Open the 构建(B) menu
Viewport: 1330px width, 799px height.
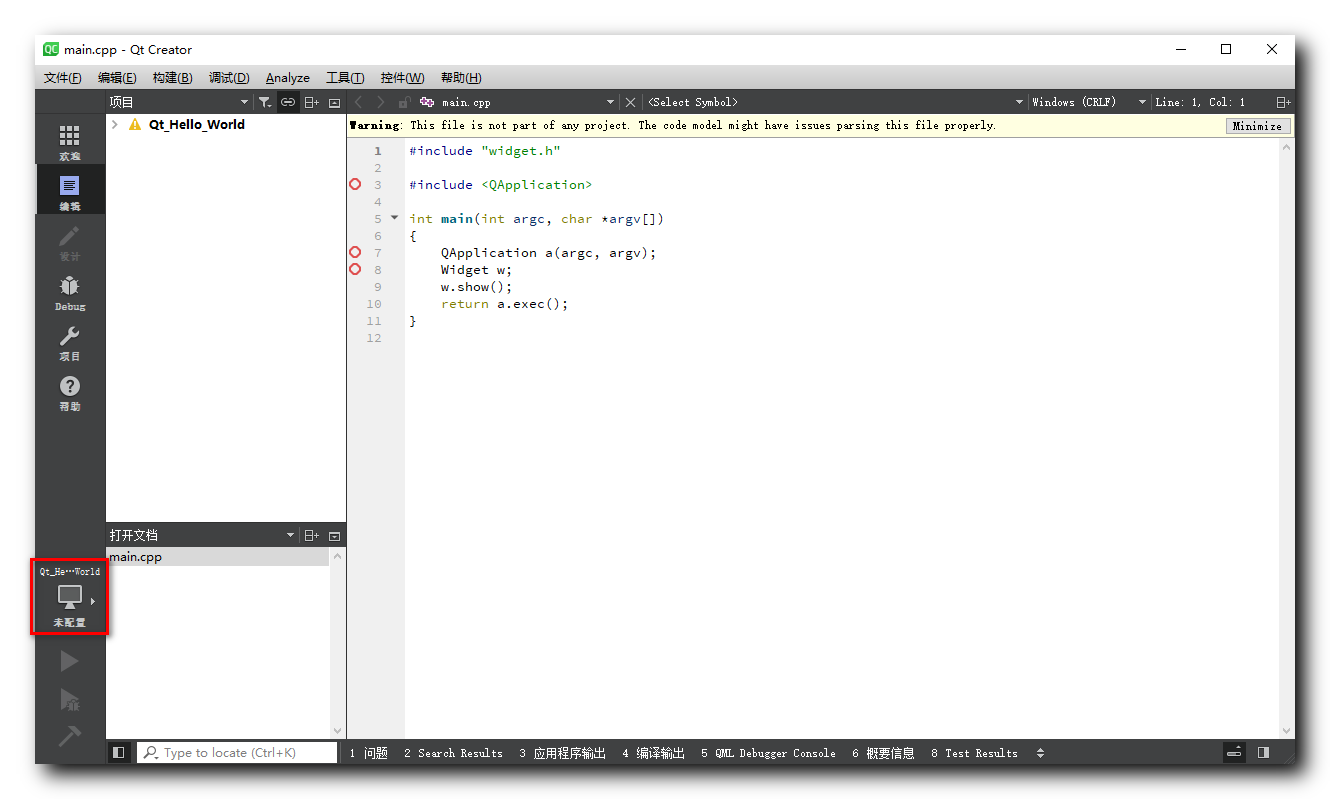(x=172, y=78)
